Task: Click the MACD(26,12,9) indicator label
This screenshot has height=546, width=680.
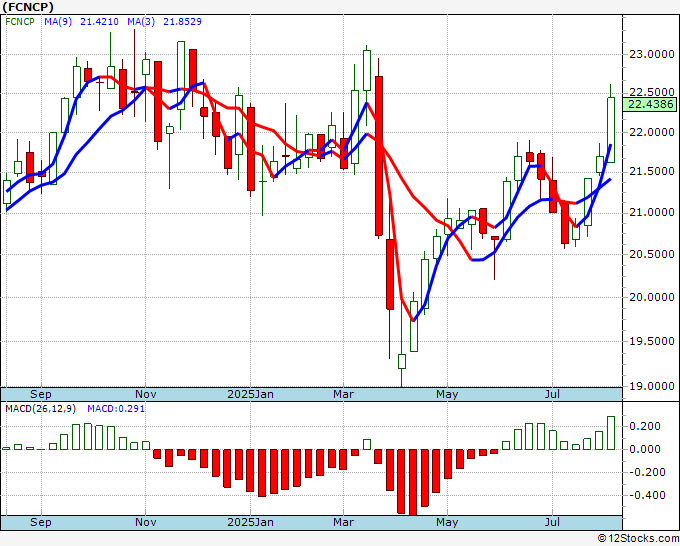Action: (40, 409)
